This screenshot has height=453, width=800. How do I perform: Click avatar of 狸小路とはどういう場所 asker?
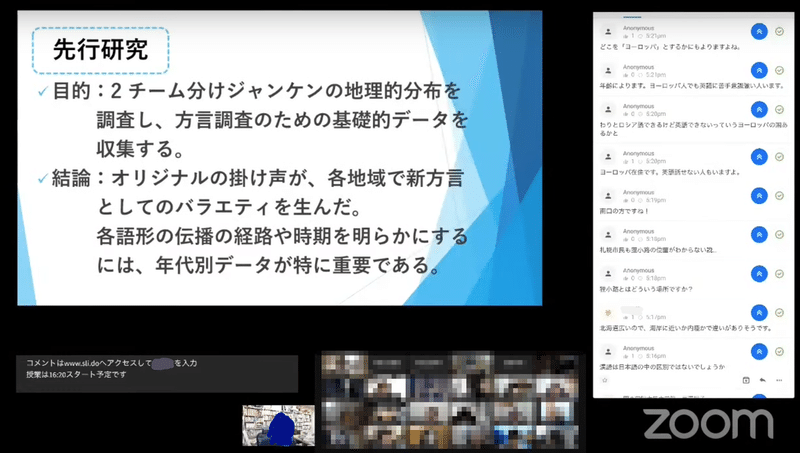pos(608,274)
